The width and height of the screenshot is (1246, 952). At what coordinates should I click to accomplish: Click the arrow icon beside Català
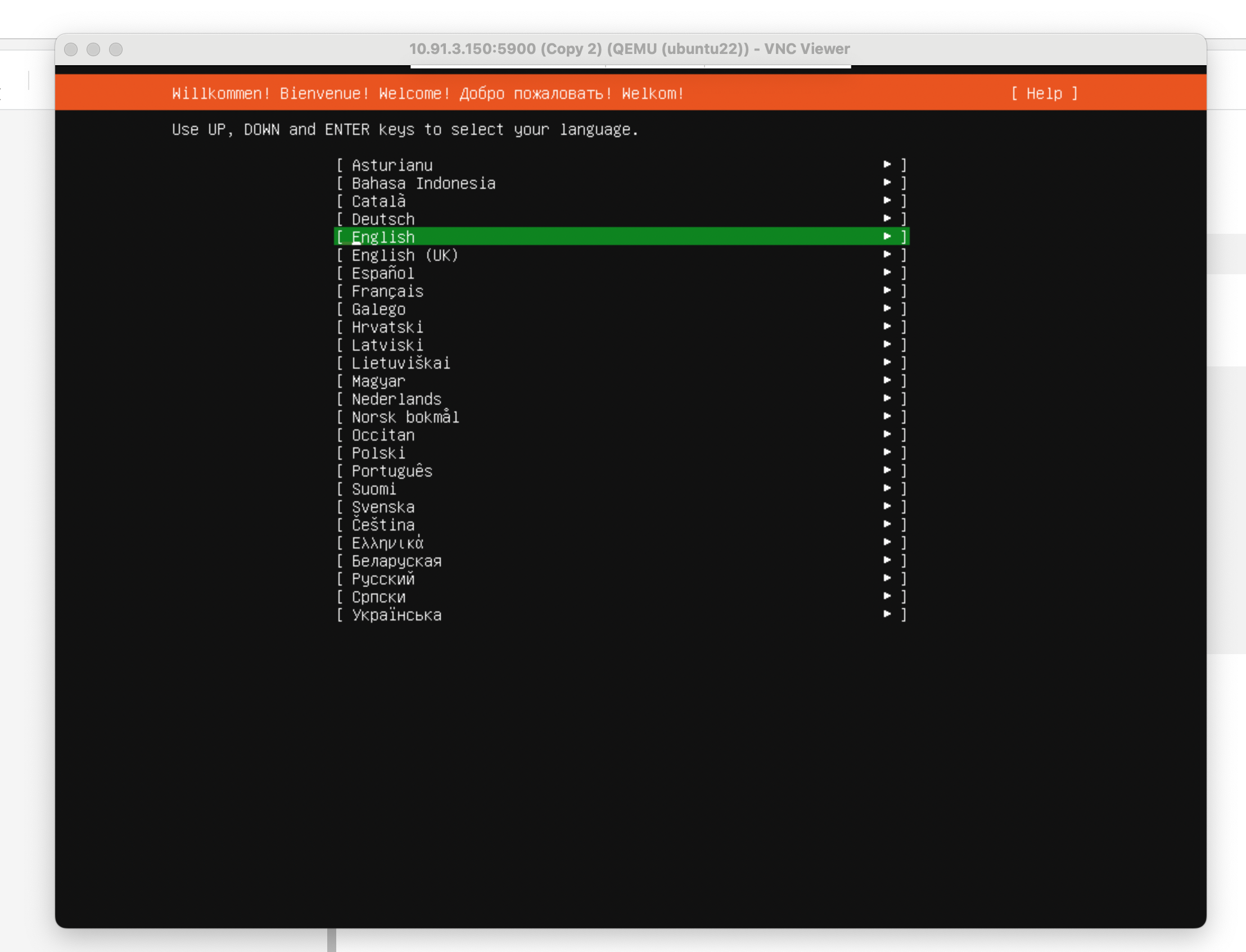coord(887,200)
